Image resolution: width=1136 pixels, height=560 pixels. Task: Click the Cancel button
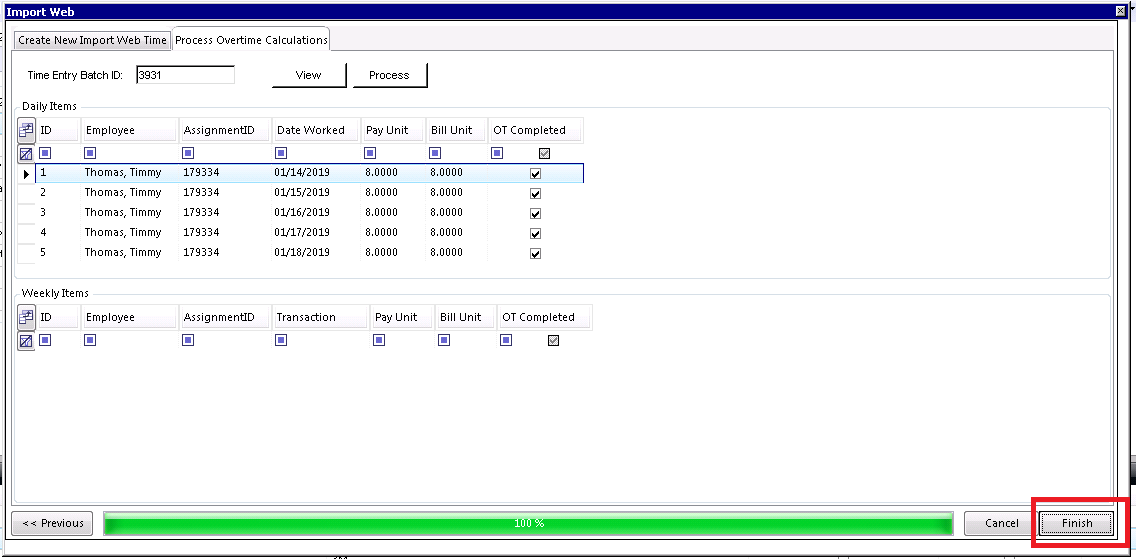click(1001, 523)
